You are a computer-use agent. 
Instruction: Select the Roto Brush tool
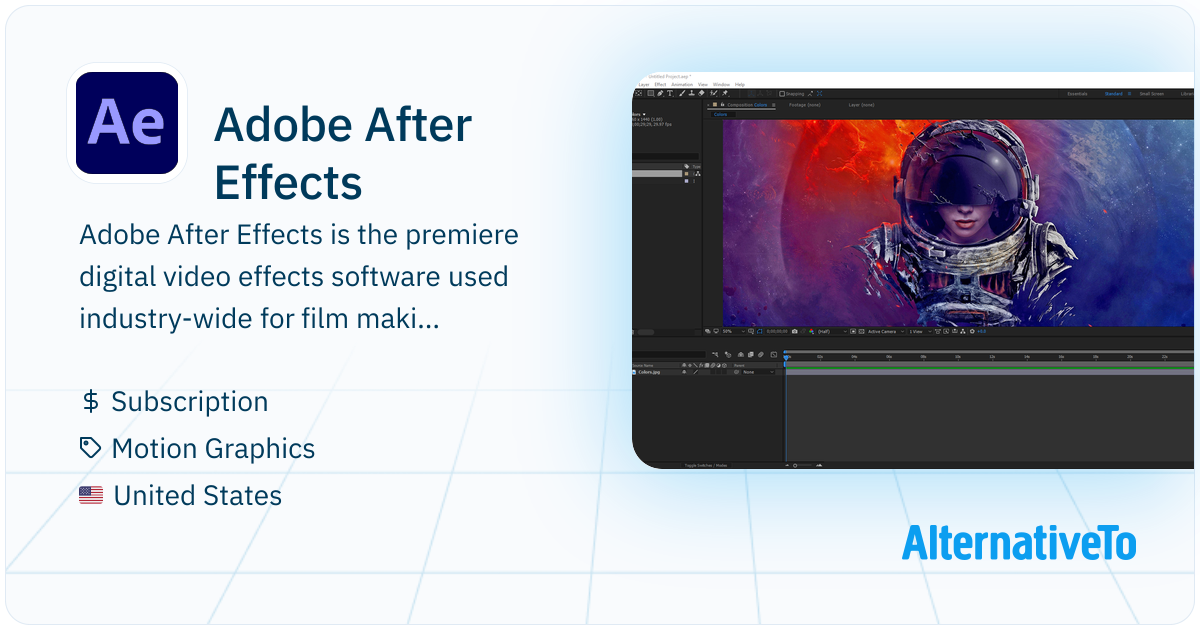point(713,93)
